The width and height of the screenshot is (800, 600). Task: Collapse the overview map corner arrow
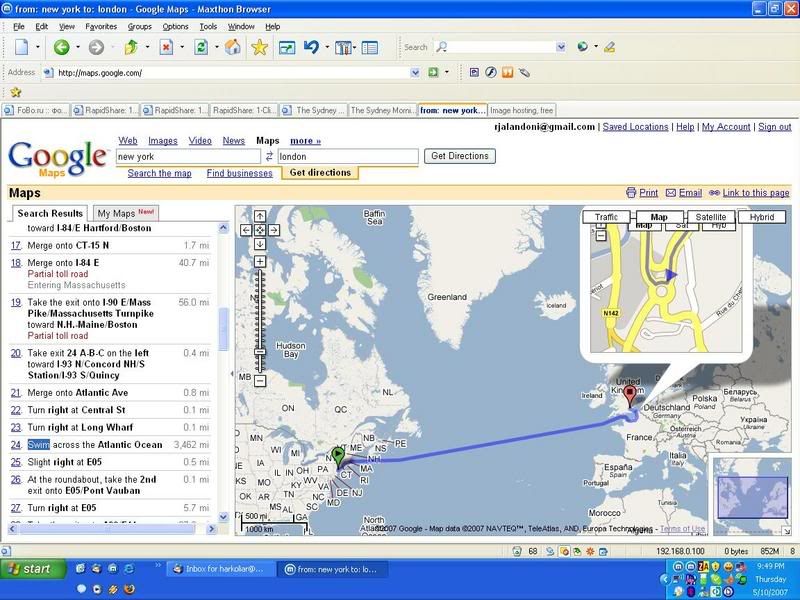point(787,531)
